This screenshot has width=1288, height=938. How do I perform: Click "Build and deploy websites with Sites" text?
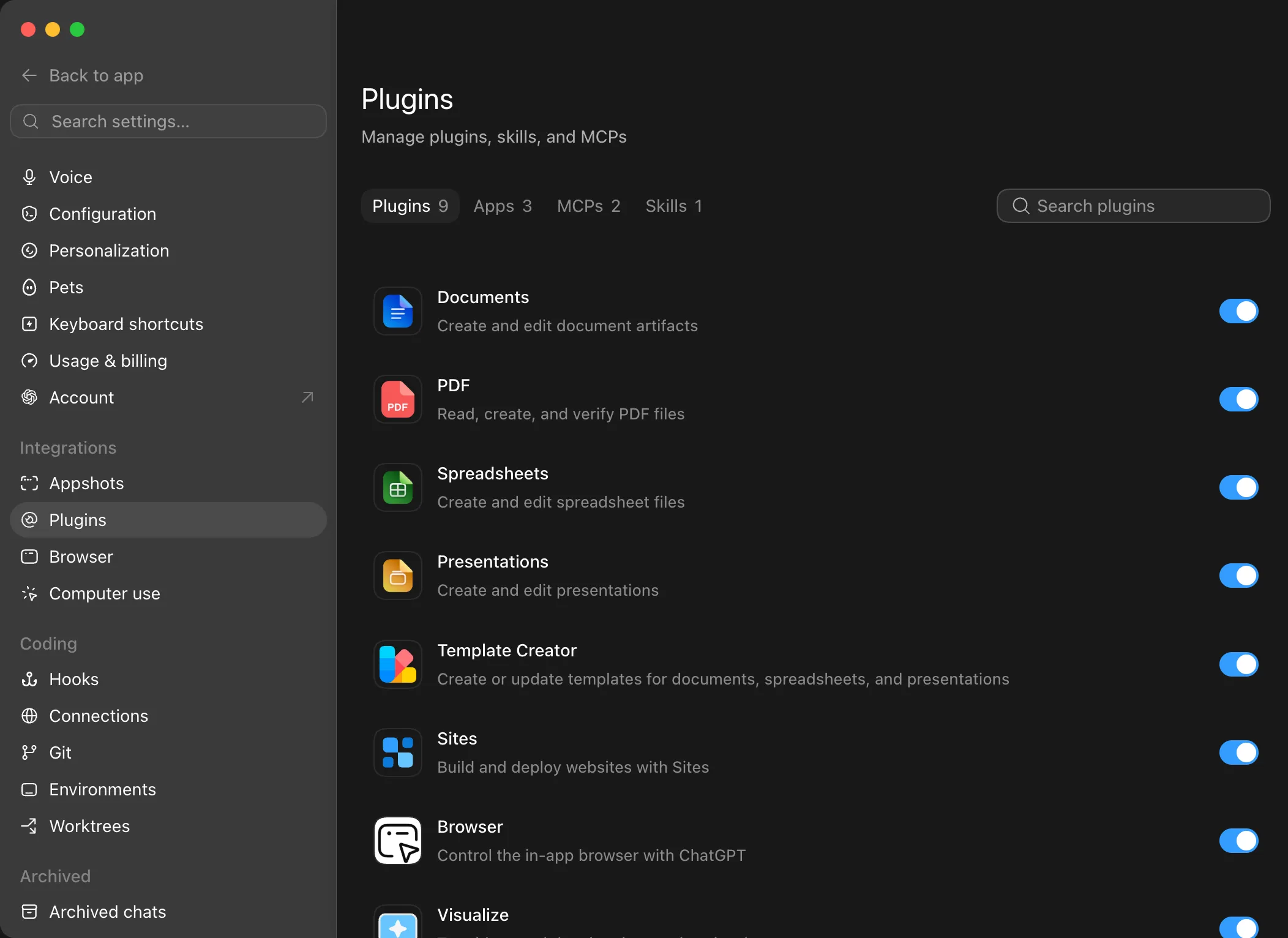click(x=573, y=767)
